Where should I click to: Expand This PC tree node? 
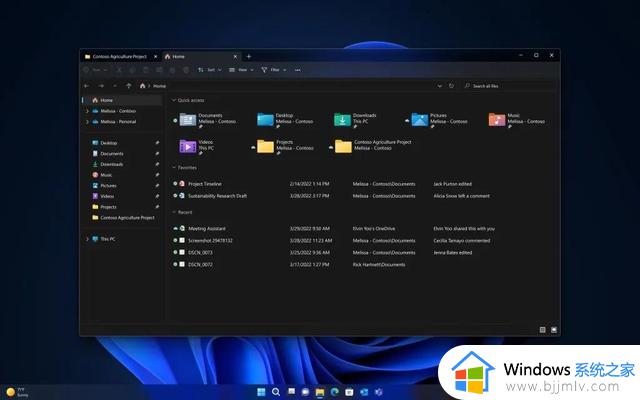[87, 239]
